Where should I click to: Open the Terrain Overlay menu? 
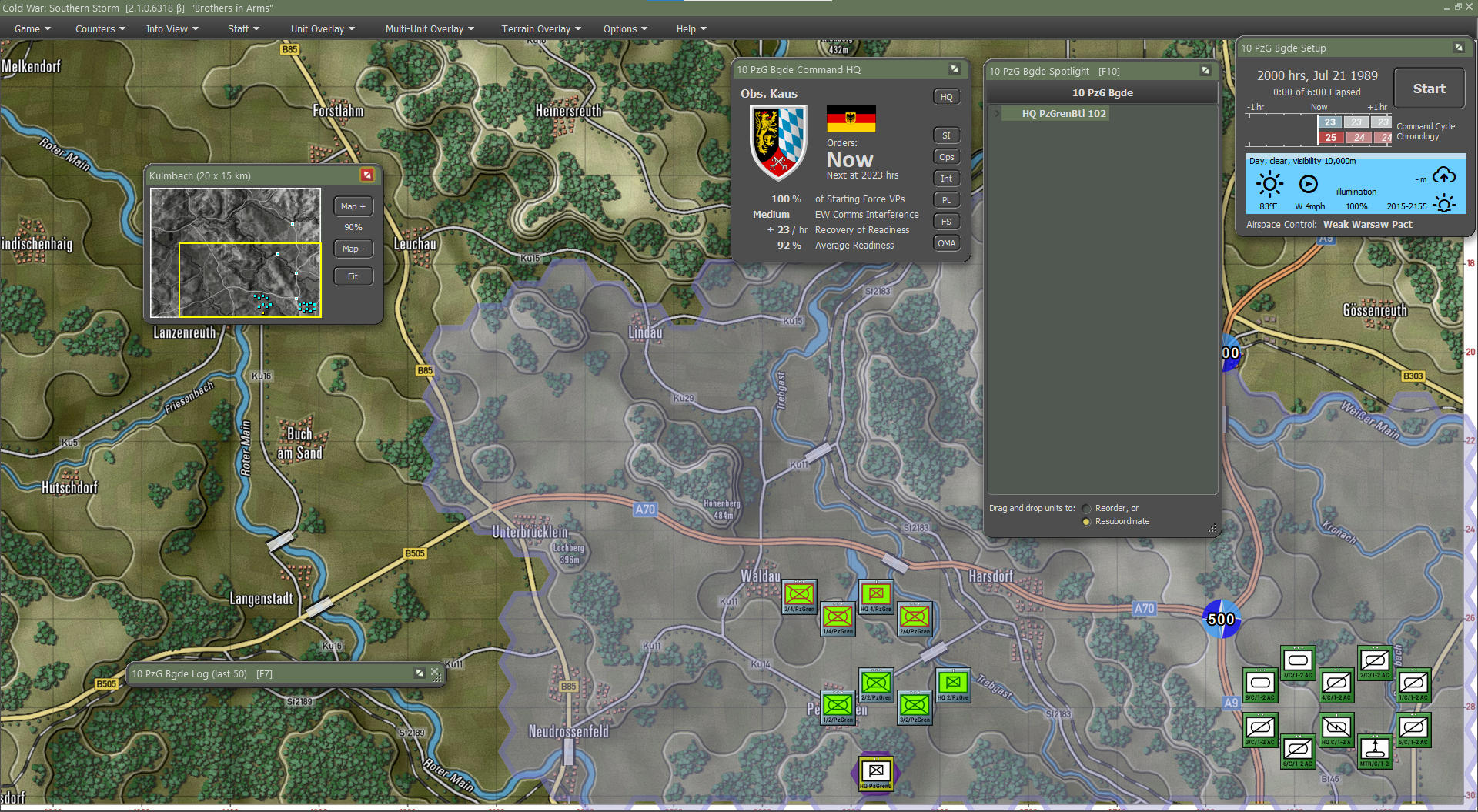coord(540,28)
